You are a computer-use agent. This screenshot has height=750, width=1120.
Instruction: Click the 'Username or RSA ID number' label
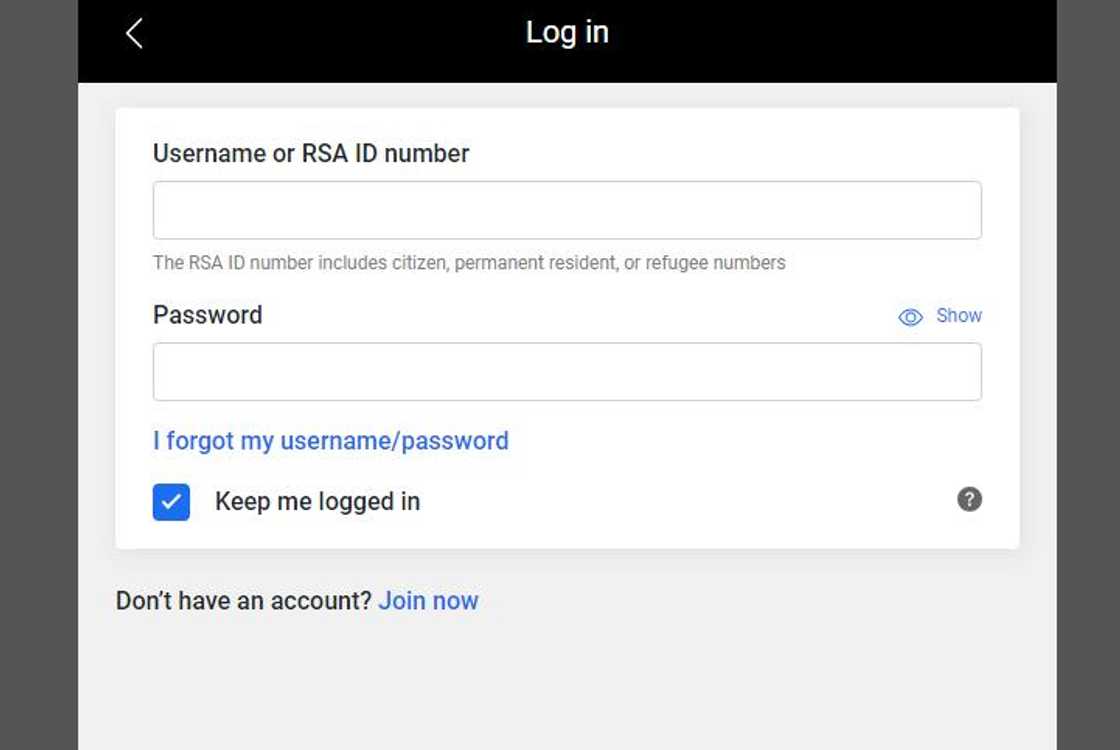311,154
